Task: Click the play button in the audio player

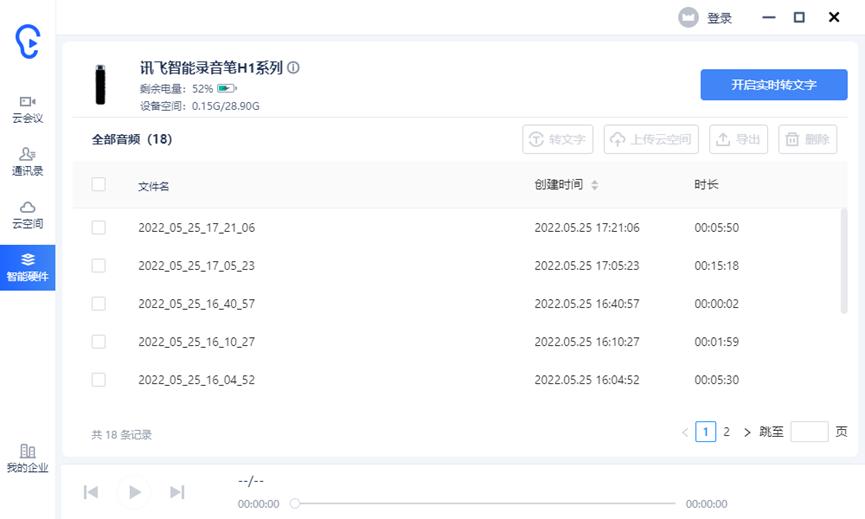Action: pos(133,491)
